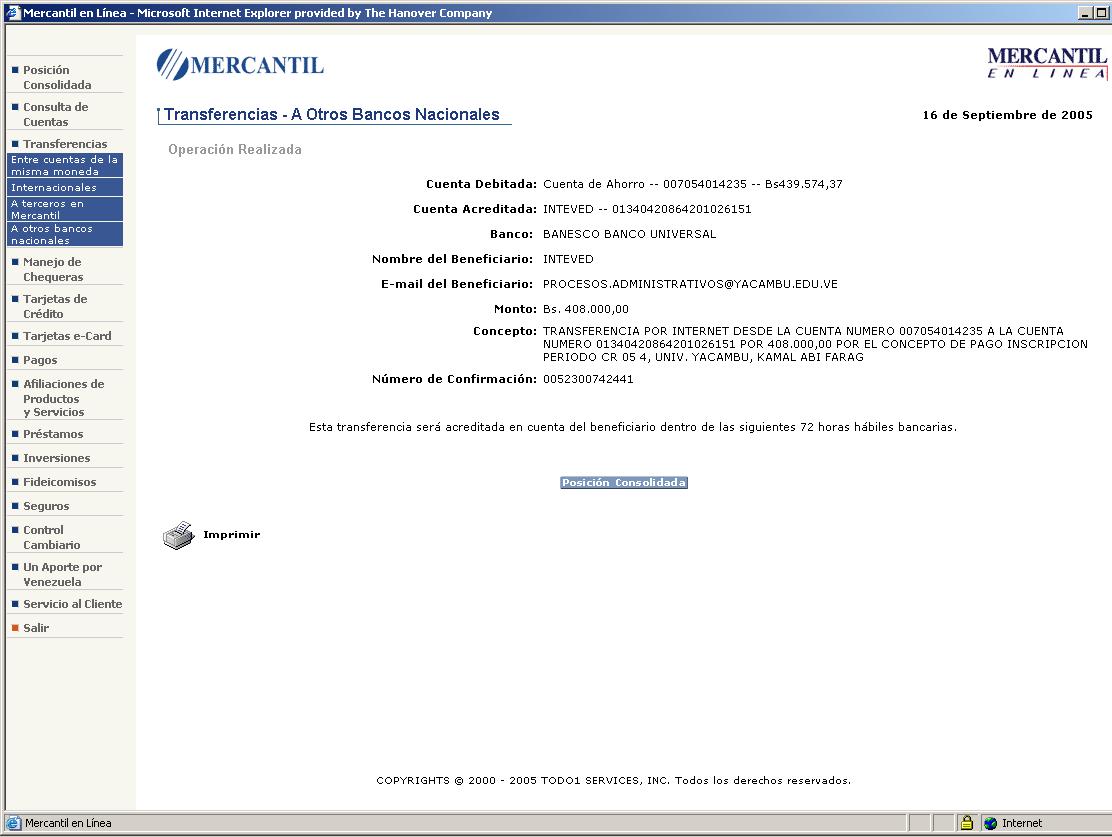
Task: Select Transferencias in the sidebar
Action: click(x=65, y=144)
